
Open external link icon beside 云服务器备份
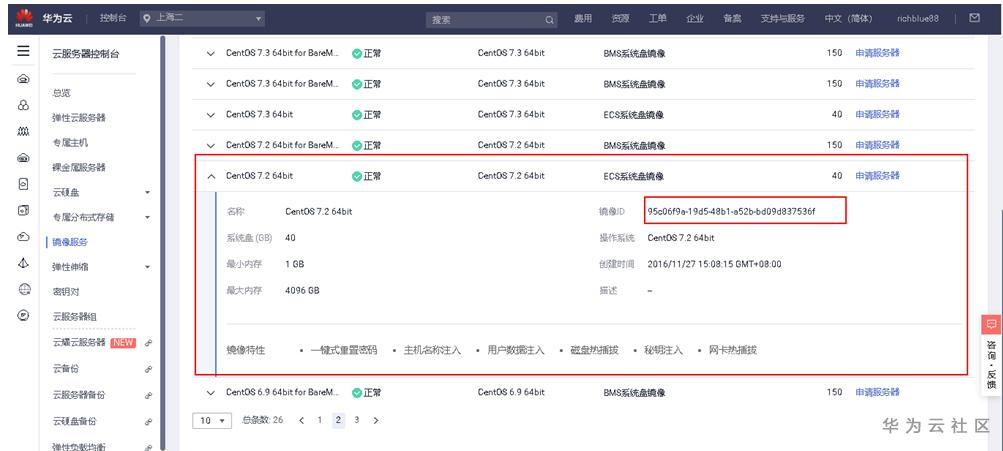click(x=148, y=395)
